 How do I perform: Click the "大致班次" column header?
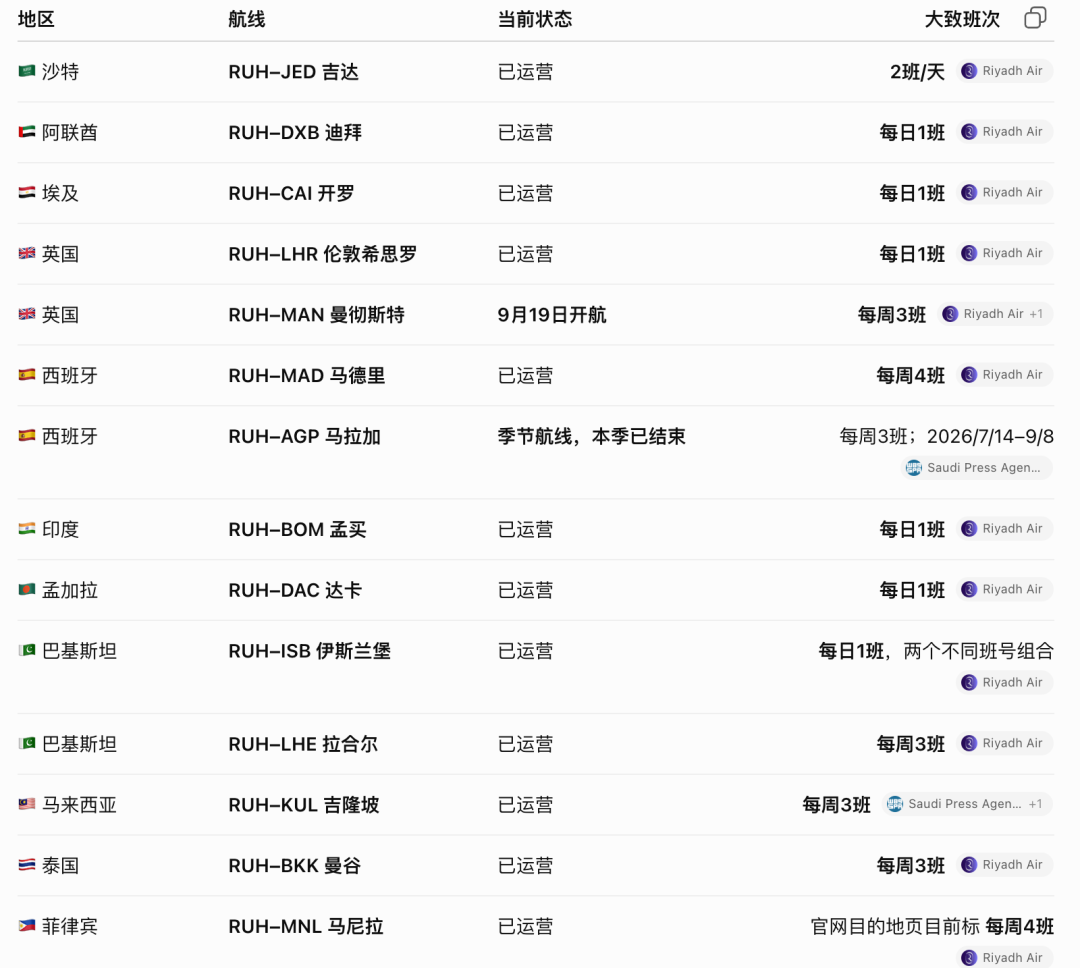(x=962, y=19)
